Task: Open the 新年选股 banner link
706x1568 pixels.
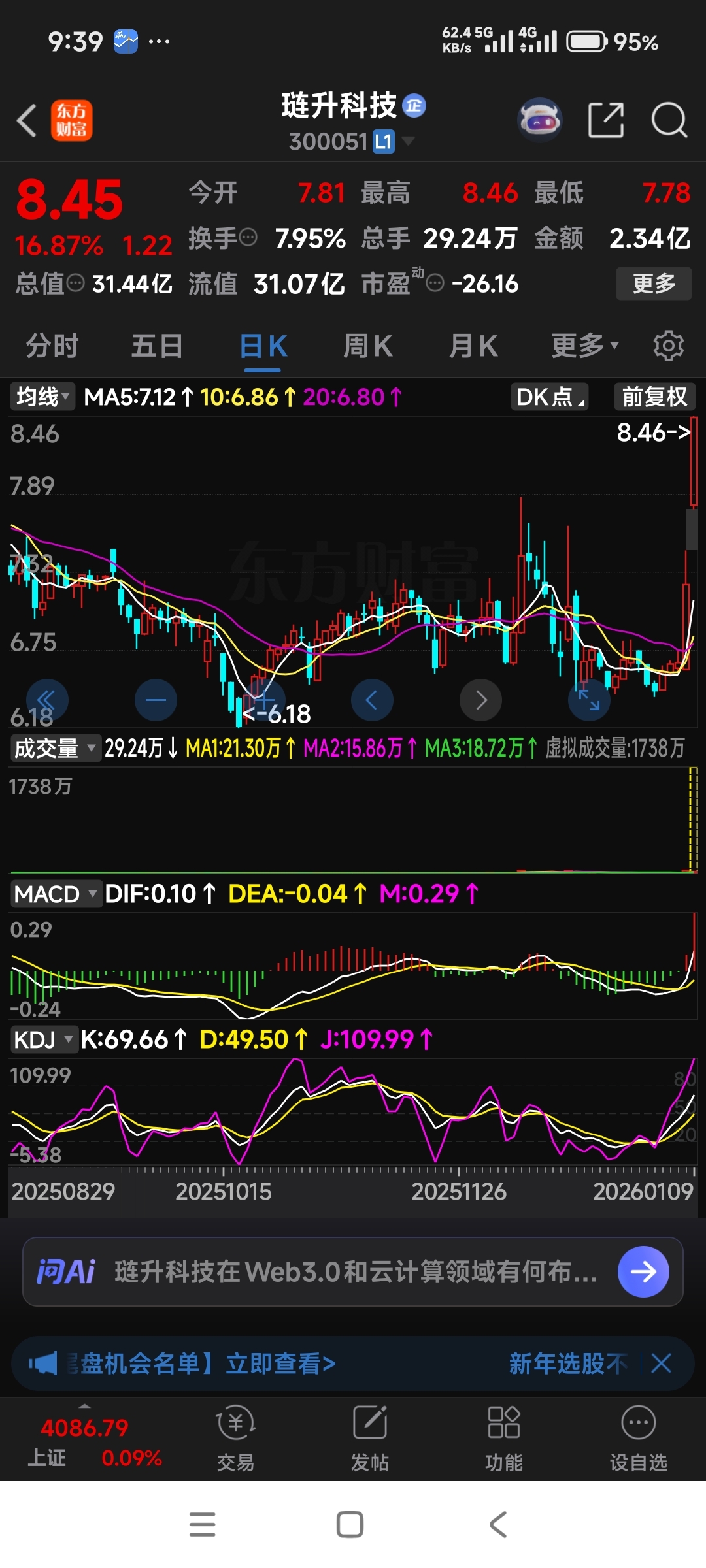Action: click(x=567, y=1364)
